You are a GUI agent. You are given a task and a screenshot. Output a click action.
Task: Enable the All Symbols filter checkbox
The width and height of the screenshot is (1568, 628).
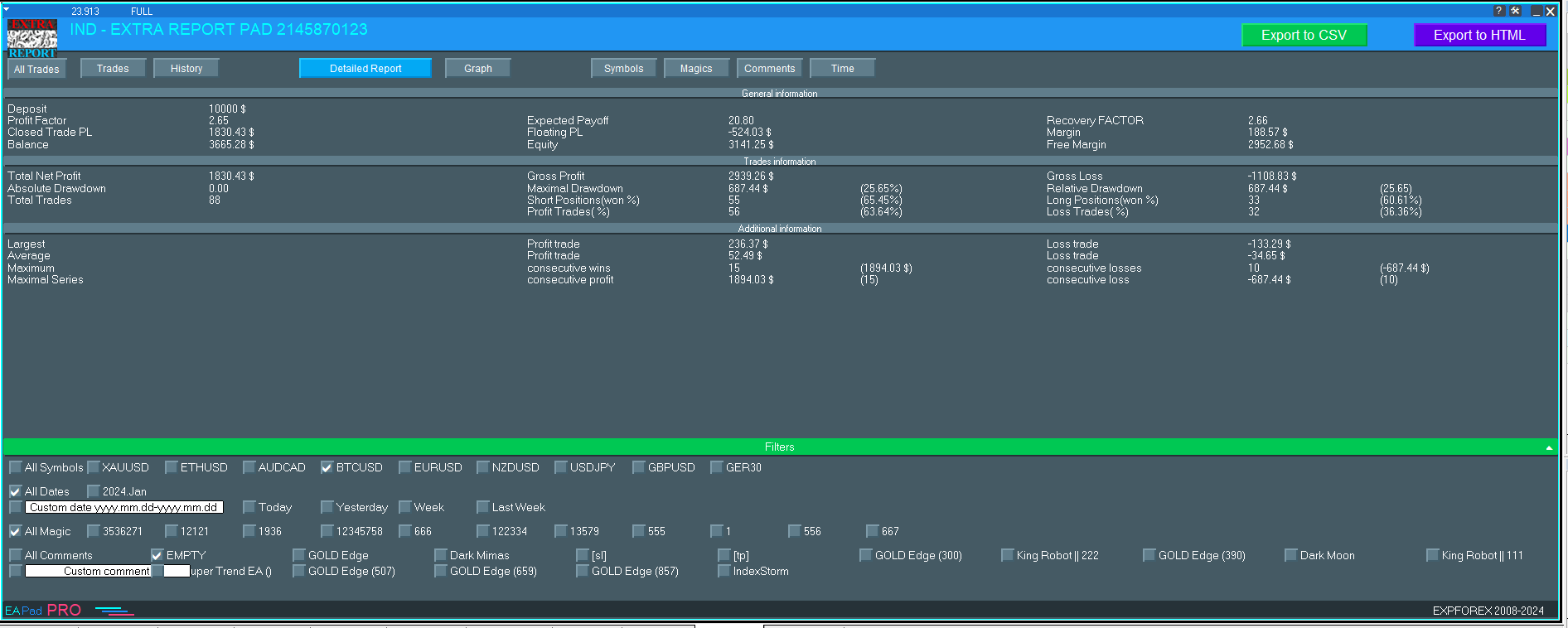coord(15,467)
